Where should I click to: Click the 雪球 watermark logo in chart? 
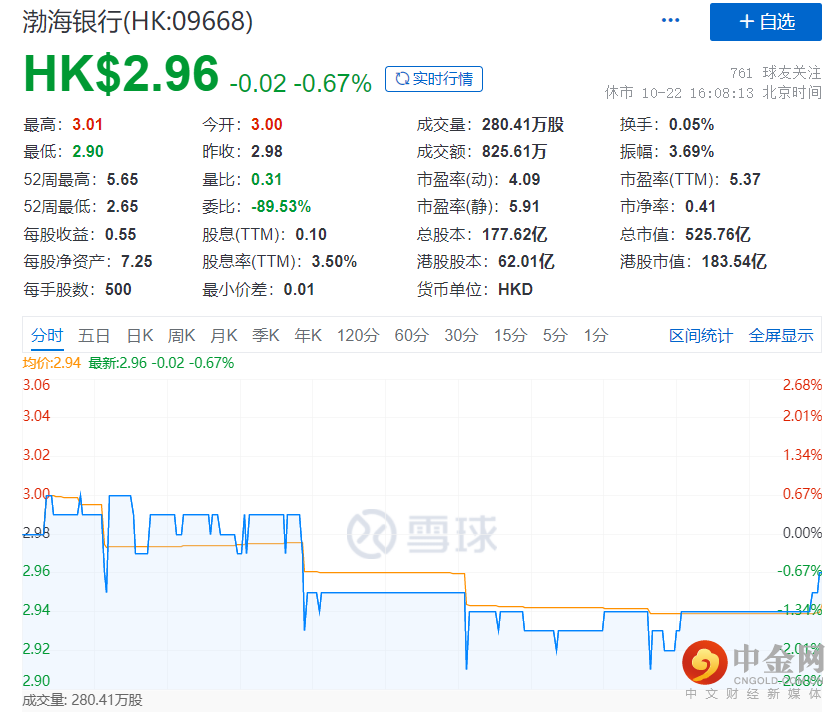(x=421, y=531)
